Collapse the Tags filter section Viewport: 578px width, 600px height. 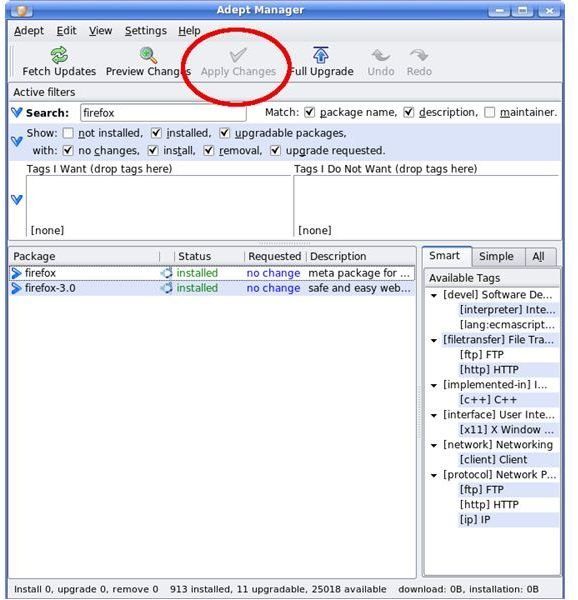tap(17, 200)
